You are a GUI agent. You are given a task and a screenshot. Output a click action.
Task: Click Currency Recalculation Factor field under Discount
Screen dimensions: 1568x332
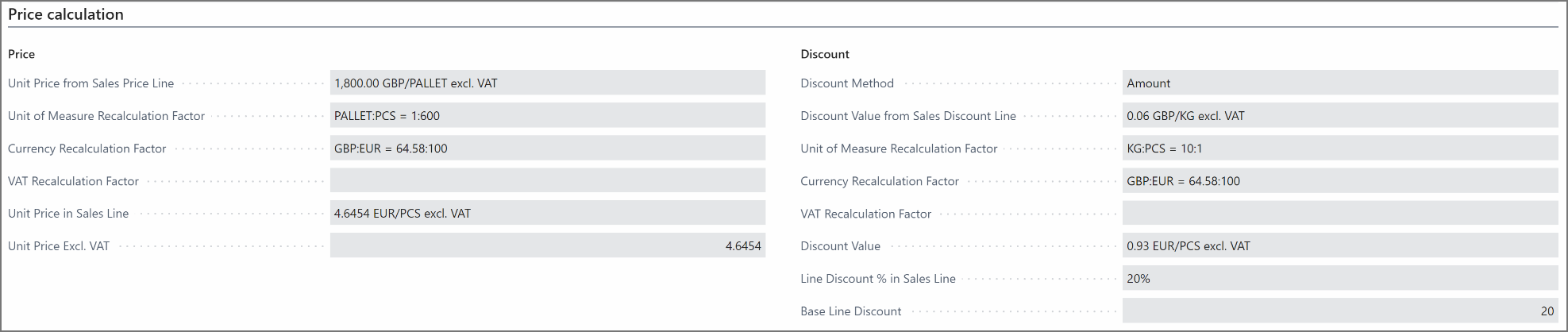[x=1339, y=181]
